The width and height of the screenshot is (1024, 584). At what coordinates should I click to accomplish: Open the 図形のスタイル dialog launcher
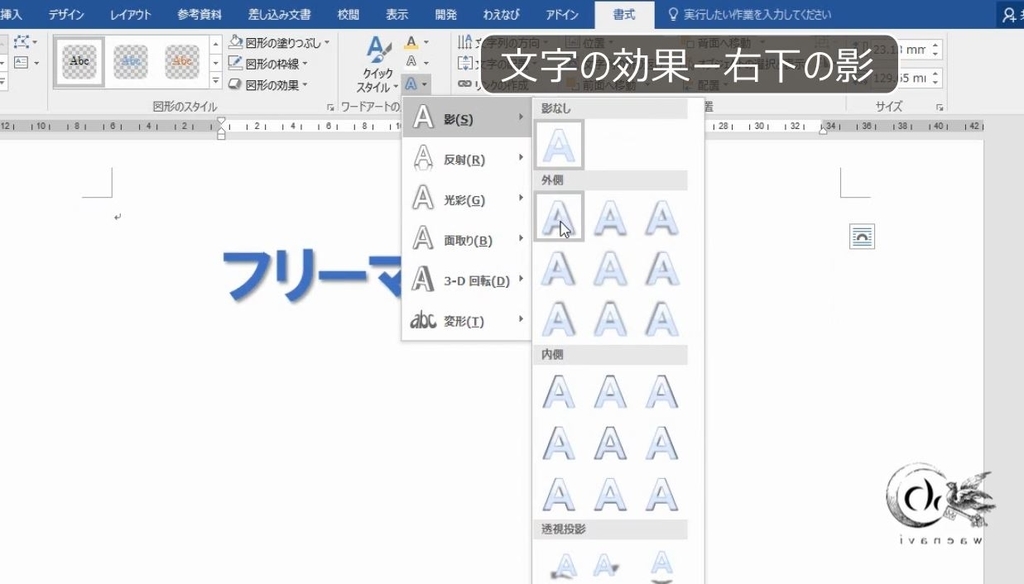click(330, 107)
